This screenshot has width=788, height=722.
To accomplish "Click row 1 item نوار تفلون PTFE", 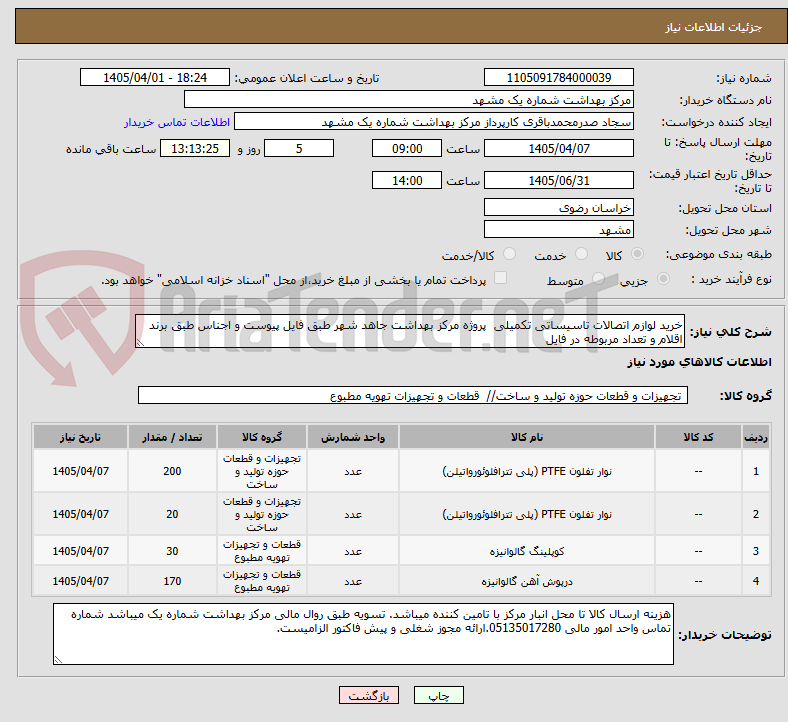I will (527, 471).
